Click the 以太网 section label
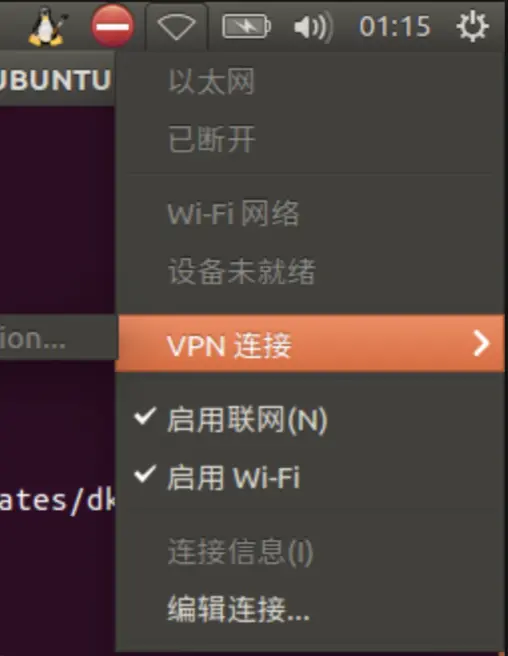 click(211, 82)
